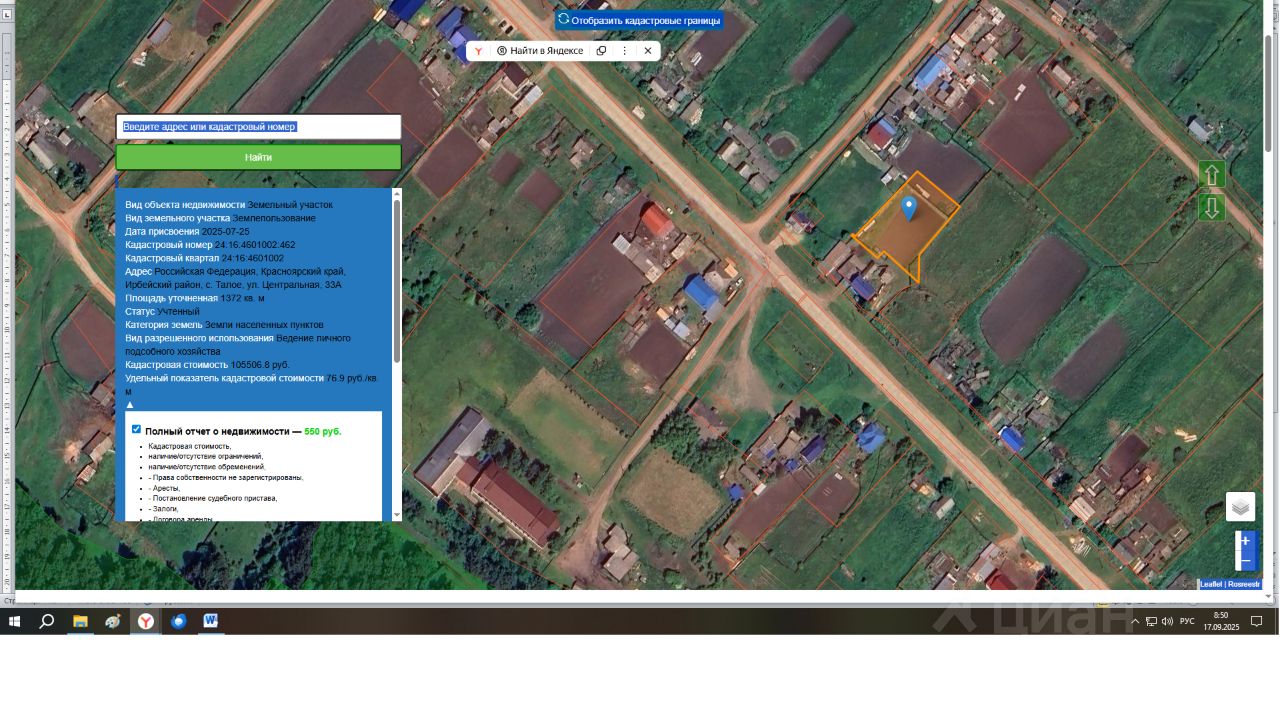Click the address or cadastral number input field
The height and width of the screenshot is (720, 1280).
pyautogui.click(x=258, y=127)
